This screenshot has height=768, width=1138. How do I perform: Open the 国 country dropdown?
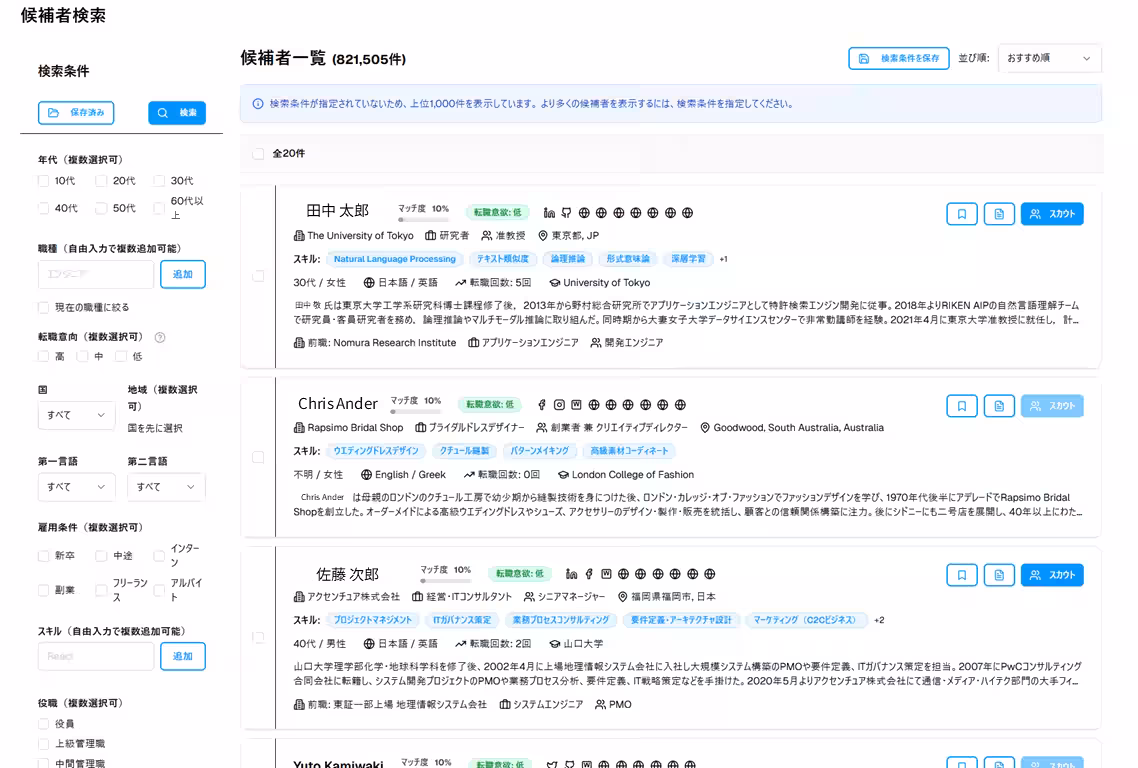76,415
